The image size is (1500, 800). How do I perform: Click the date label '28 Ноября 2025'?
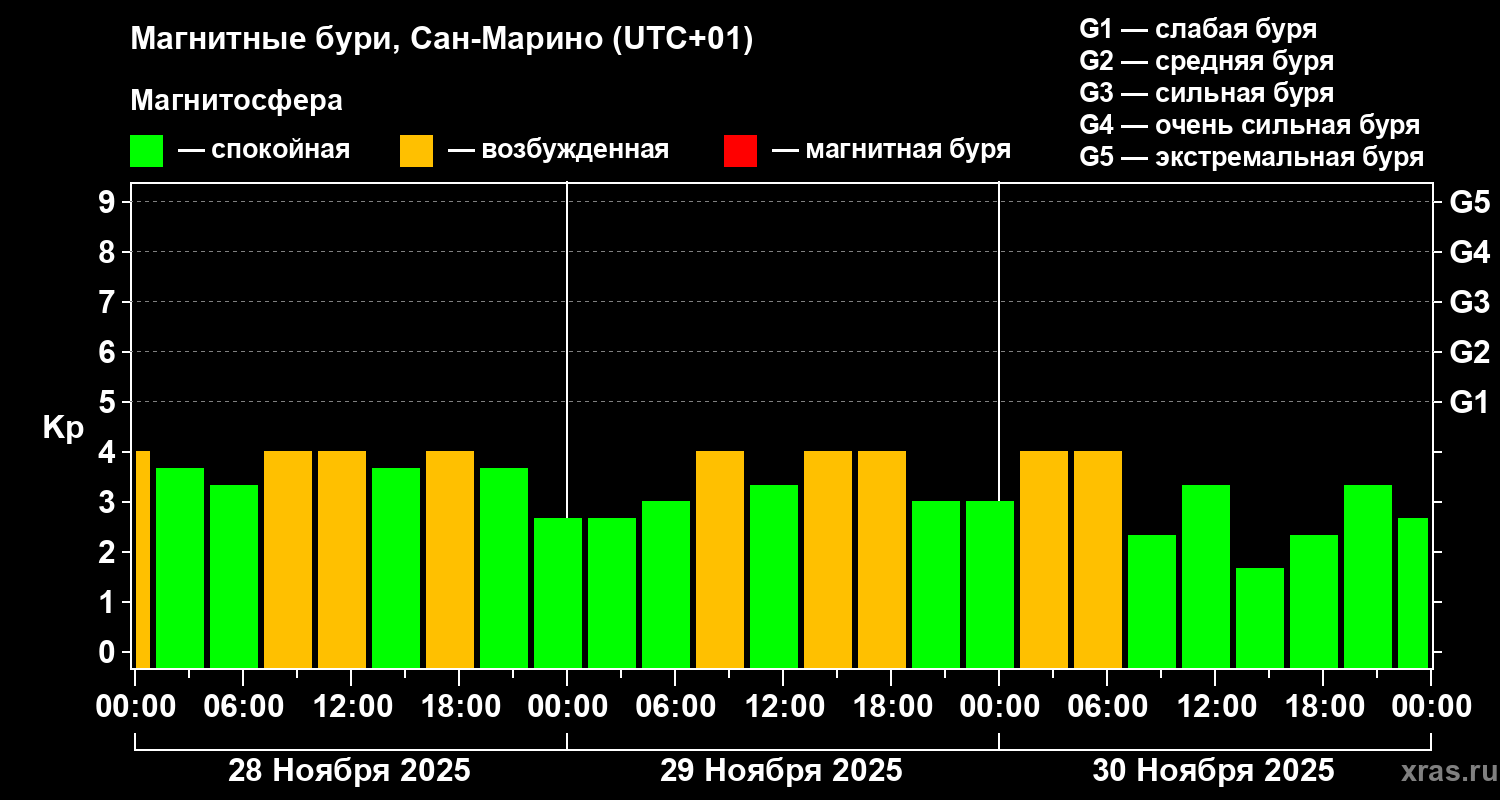click(x=349, y=771)
